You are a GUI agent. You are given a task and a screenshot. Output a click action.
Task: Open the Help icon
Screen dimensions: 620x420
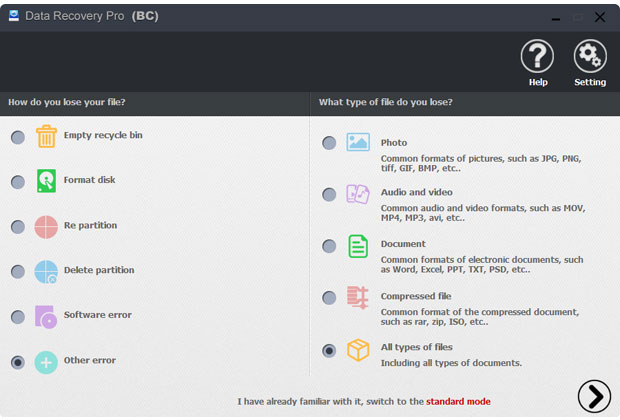(537, 56)
